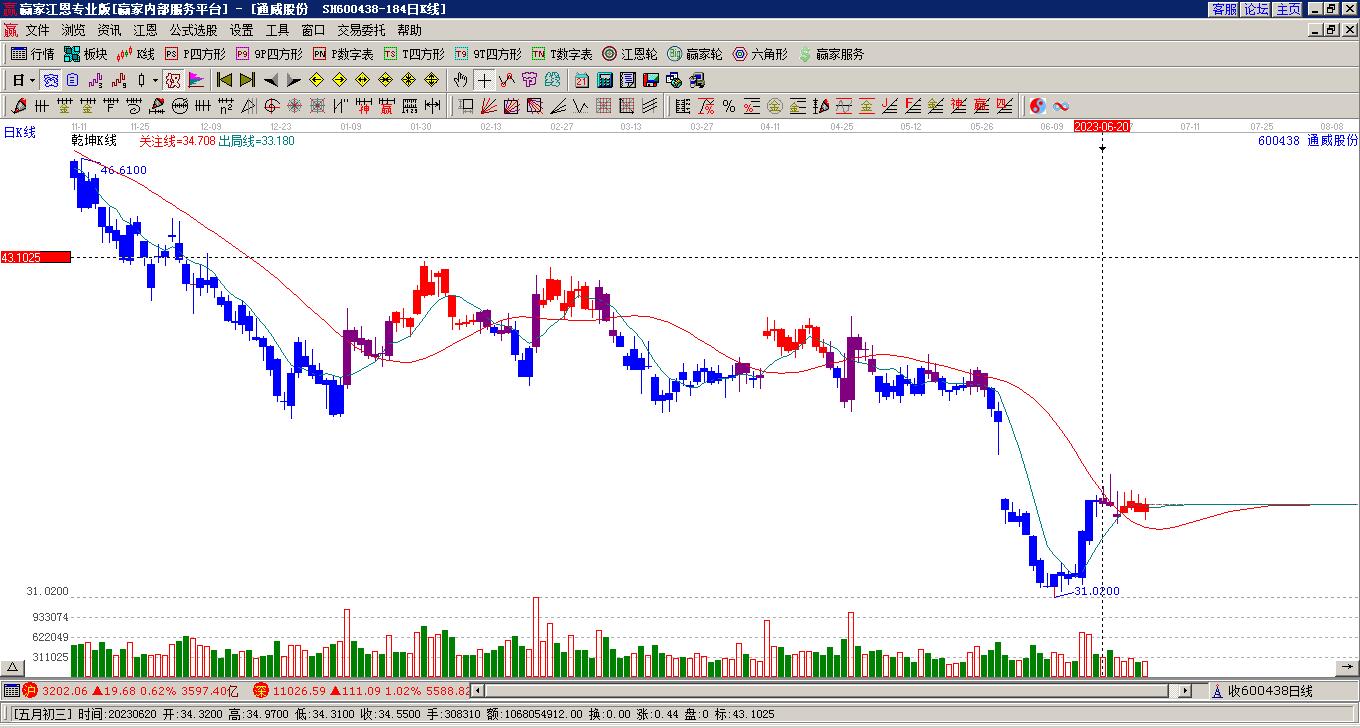Screen dimensions: 1360x728
Task: Step chart forward with black right arrow
Action: (293, 80)
